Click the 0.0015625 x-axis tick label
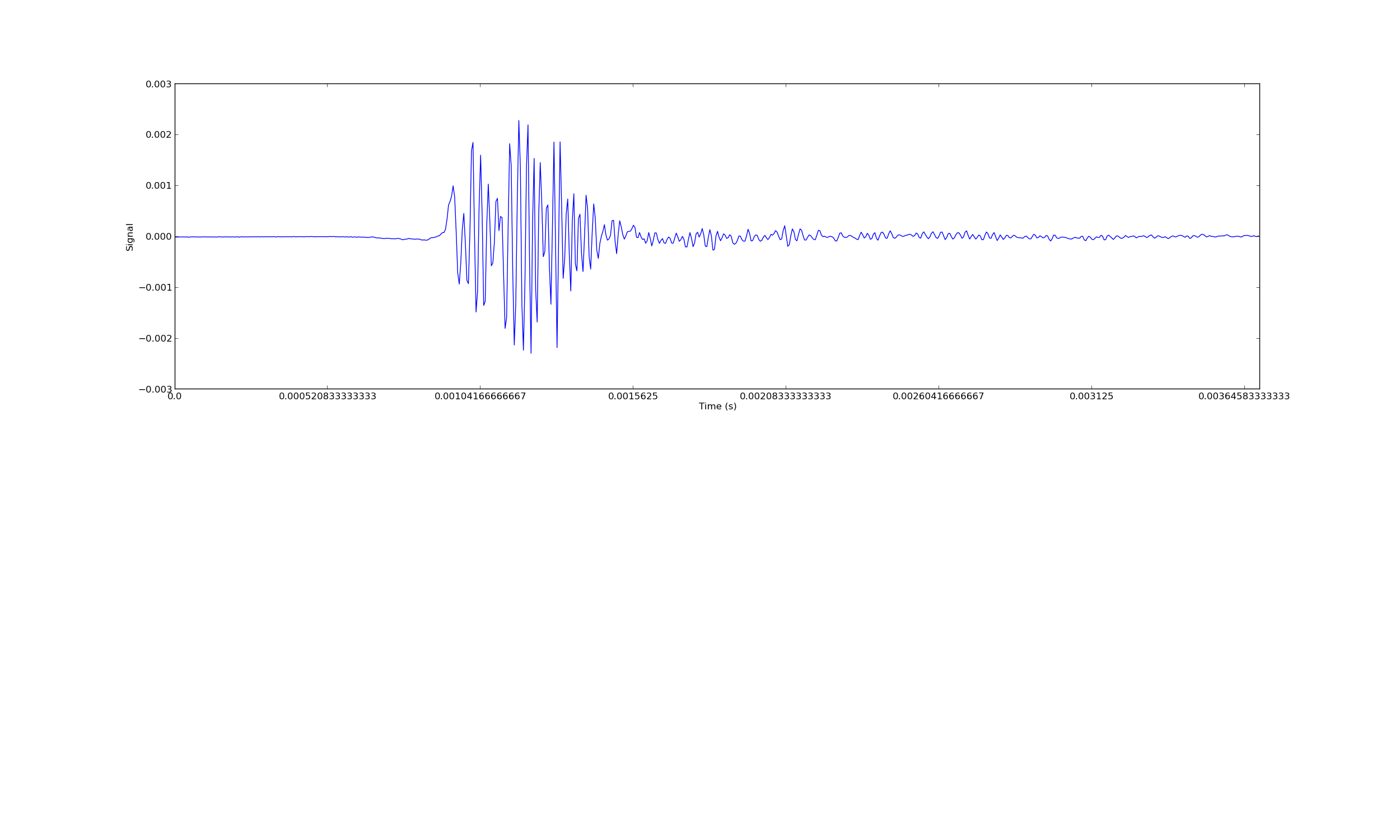The image size is (1400, 840). click(x=633, y=396)
